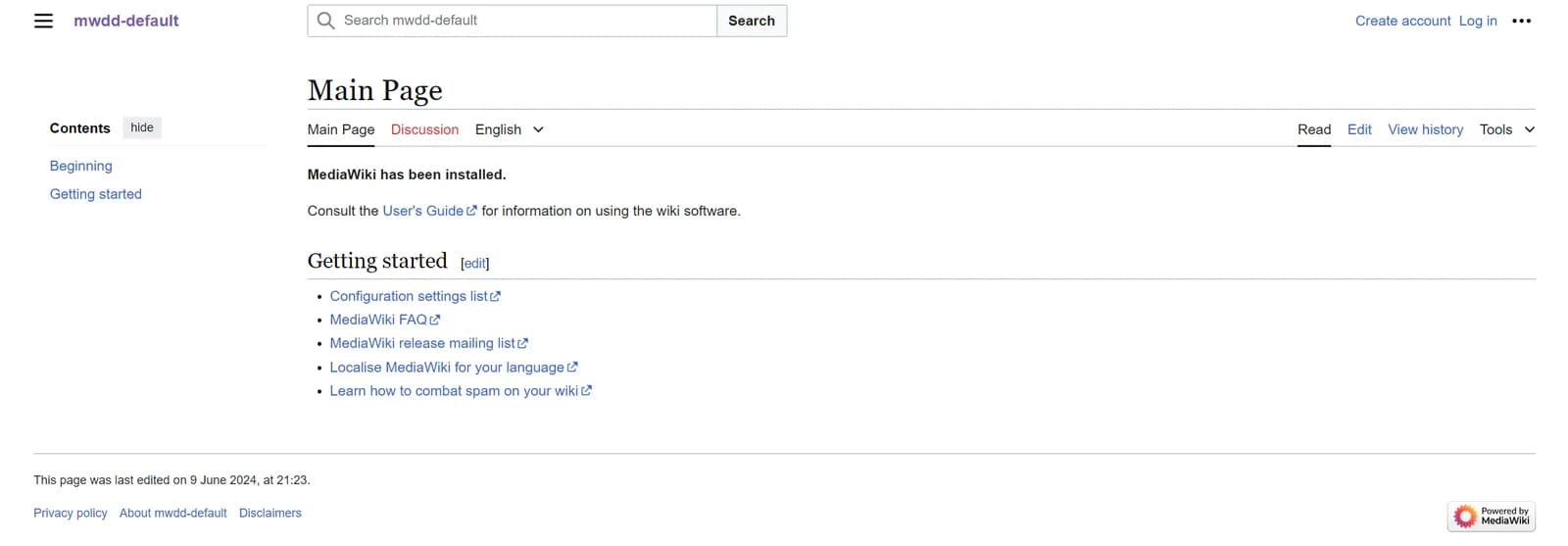Open the Privacy policy footer link
This screenshot has height=546, width=1568.
tap(71, 513)
